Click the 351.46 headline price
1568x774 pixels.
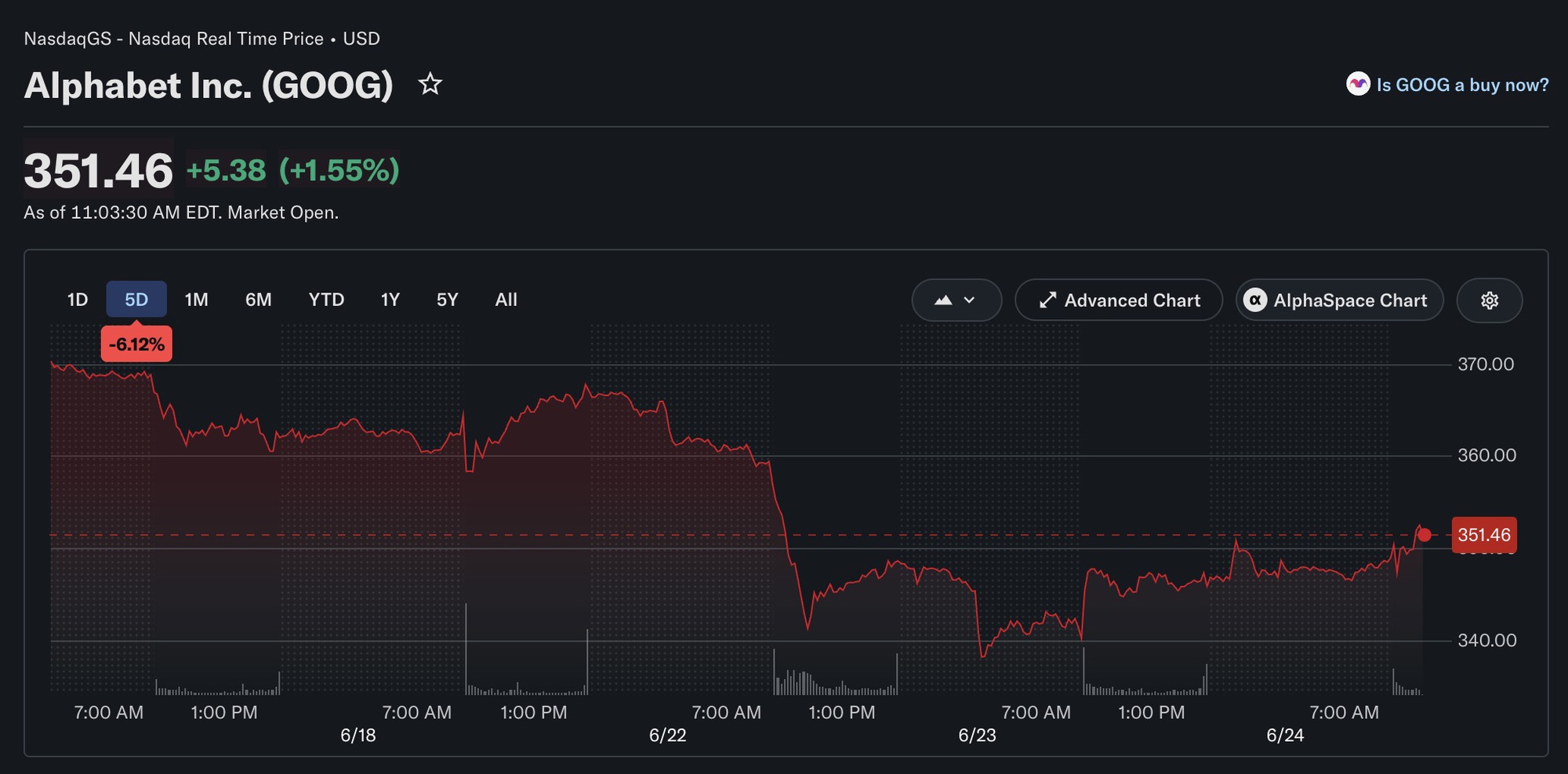point(98,170)
